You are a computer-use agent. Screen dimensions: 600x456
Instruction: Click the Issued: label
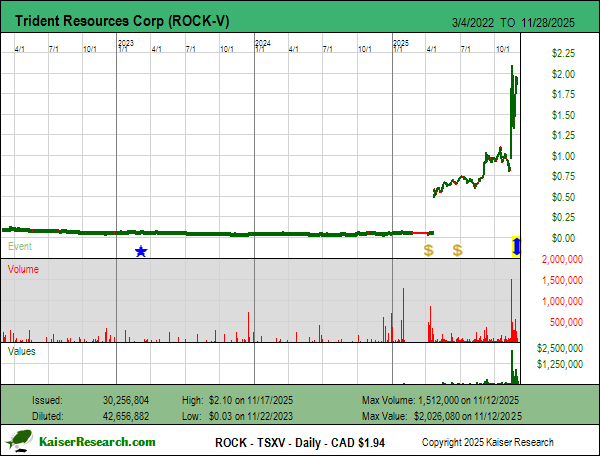tap(47, 401)
